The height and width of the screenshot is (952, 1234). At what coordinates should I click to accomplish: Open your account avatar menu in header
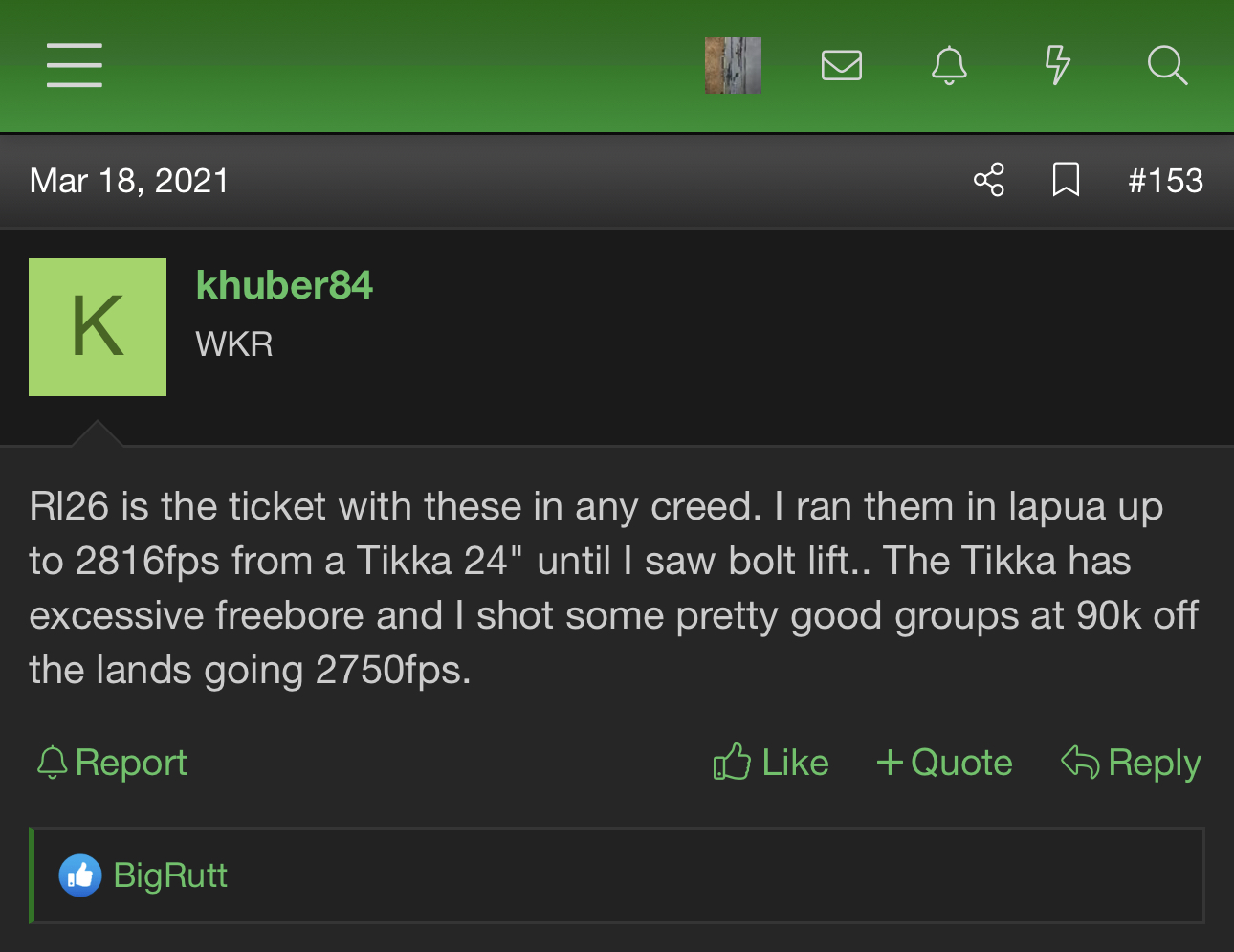coord(733,65)
